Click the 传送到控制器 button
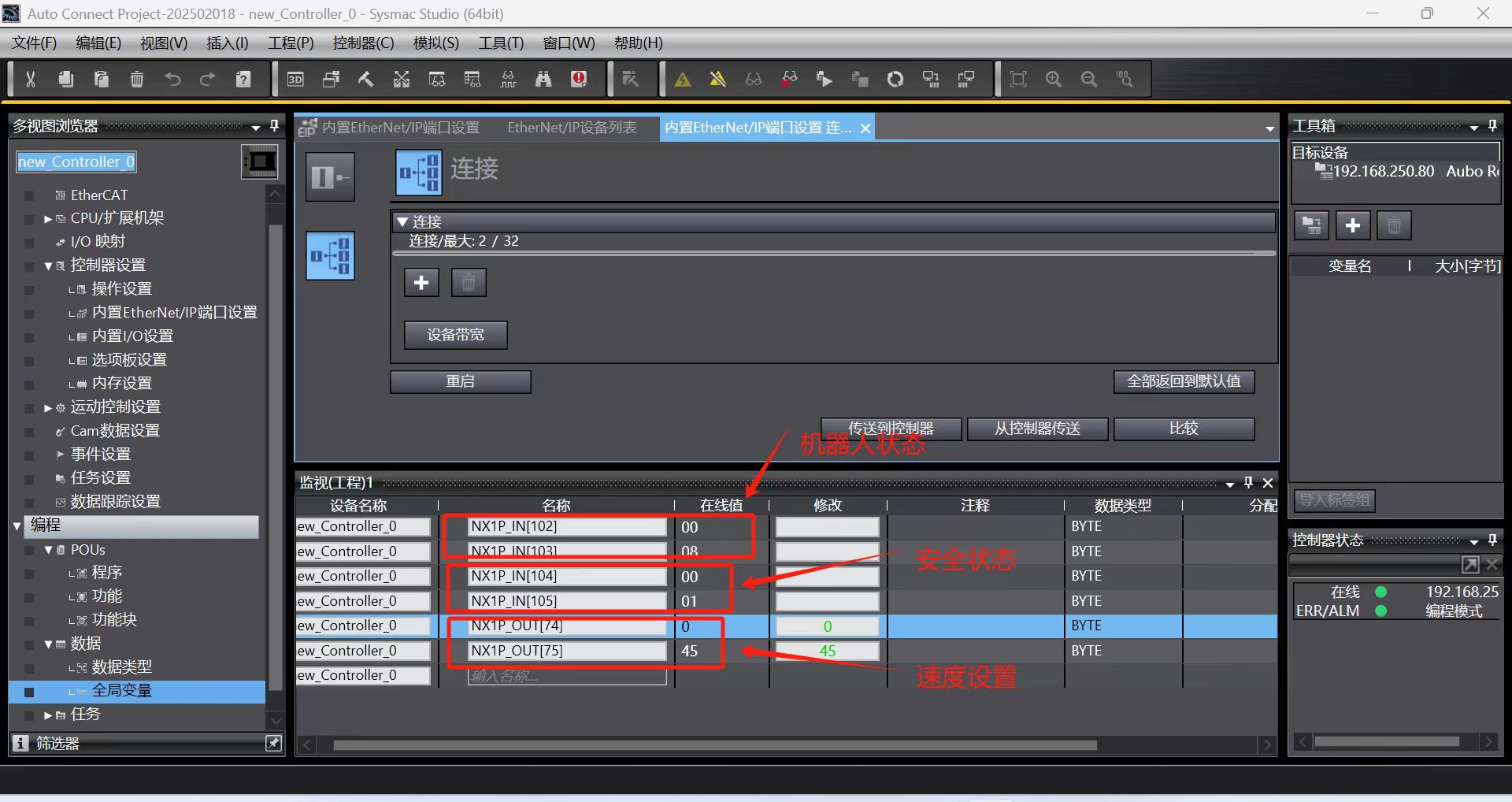Screen dimensions: 1512x802 [891, 429]
